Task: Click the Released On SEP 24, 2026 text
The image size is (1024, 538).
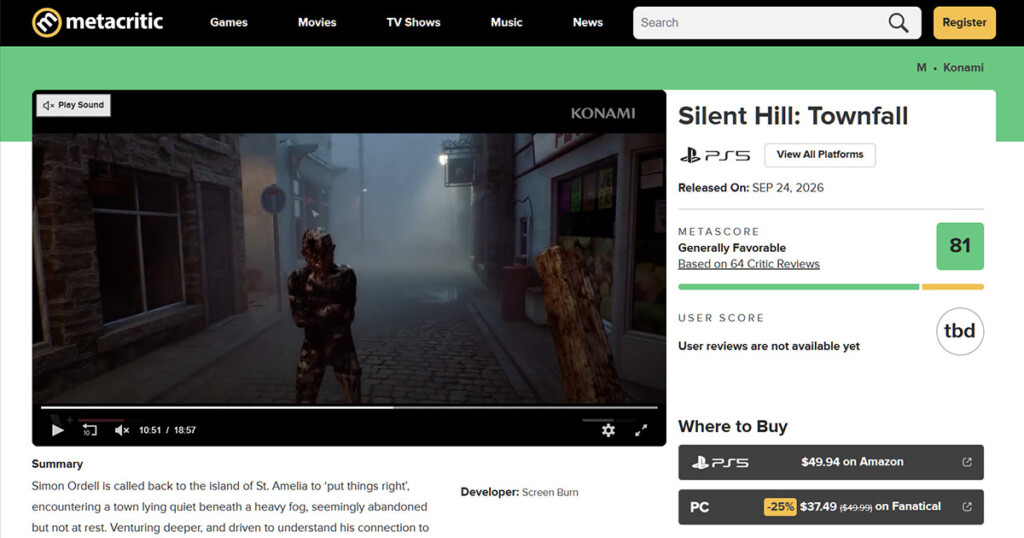Action: pos(750,188)
